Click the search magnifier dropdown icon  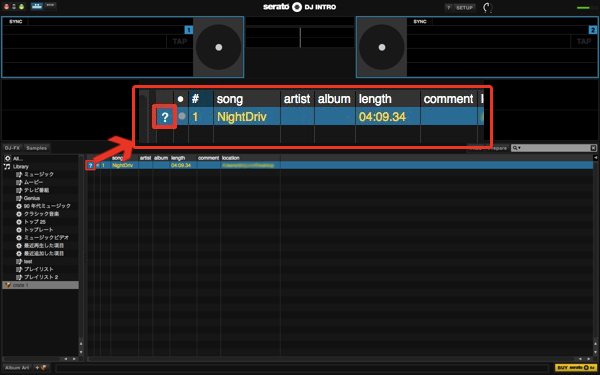point(516,148)
